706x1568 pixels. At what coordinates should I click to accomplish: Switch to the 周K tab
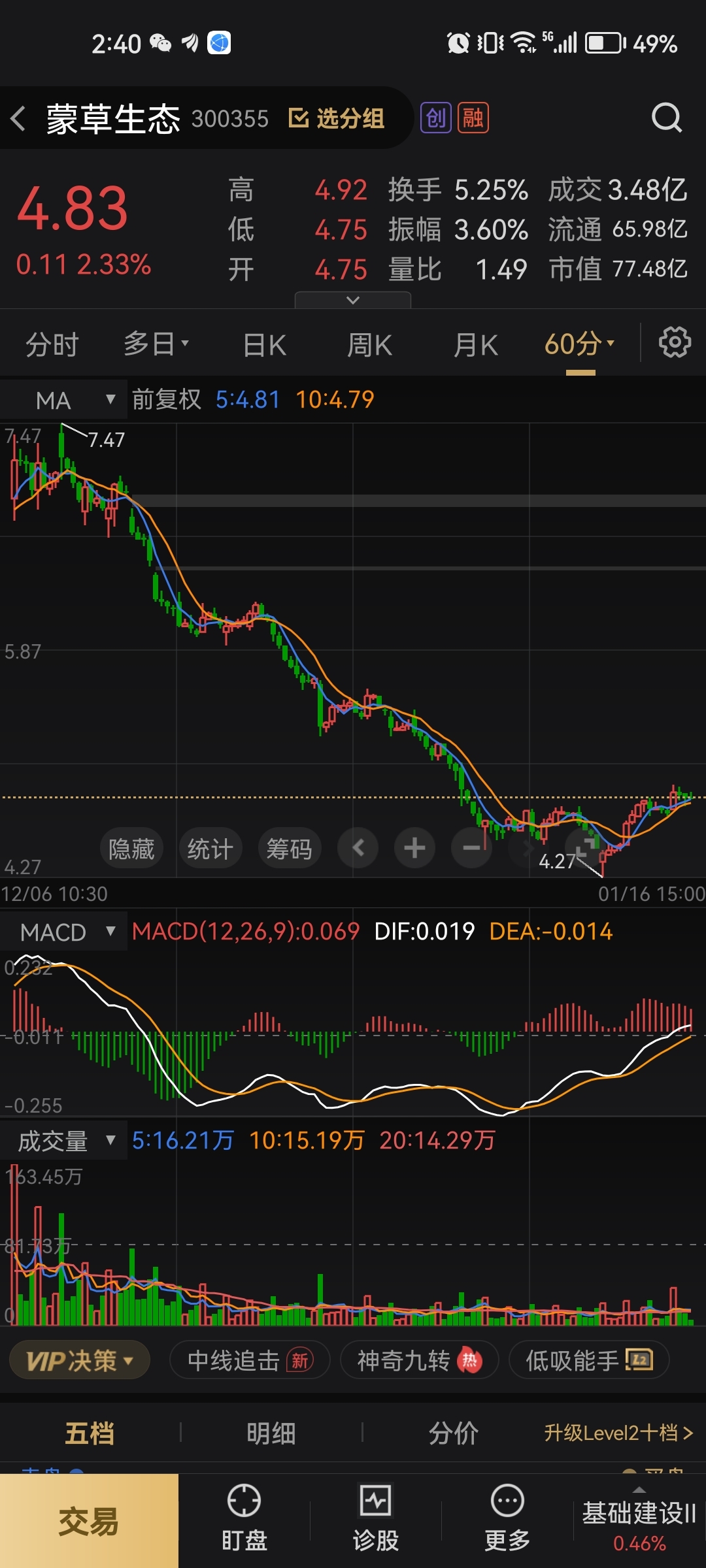pos(370,344)
